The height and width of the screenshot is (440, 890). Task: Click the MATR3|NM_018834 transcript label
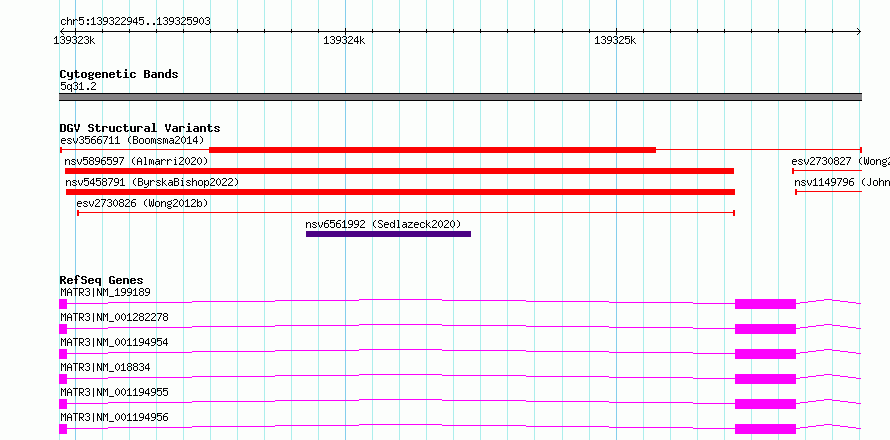(x=105, y=367)
